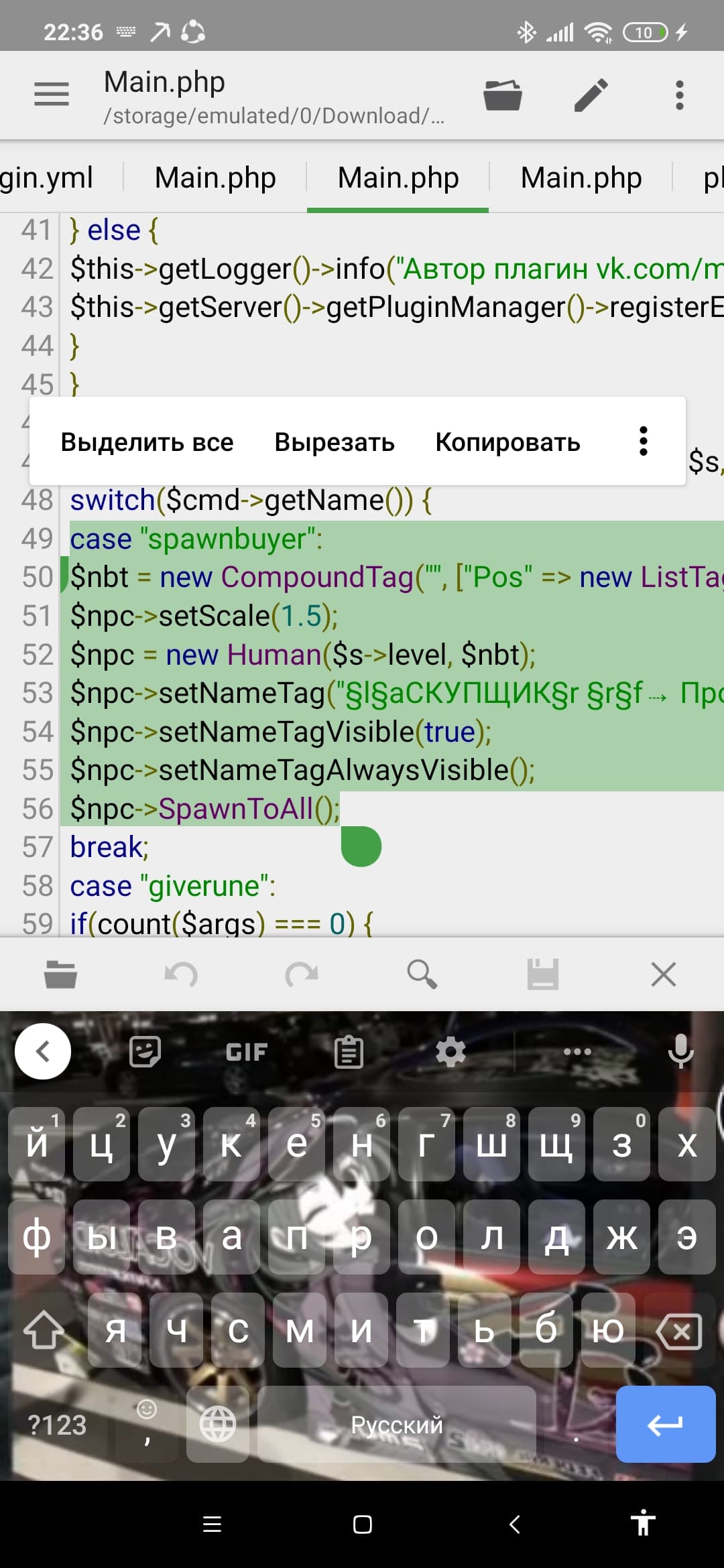Screen dimensions: 724x1568
Task: Select Копировать in selection popup
Action: (507, 442)
